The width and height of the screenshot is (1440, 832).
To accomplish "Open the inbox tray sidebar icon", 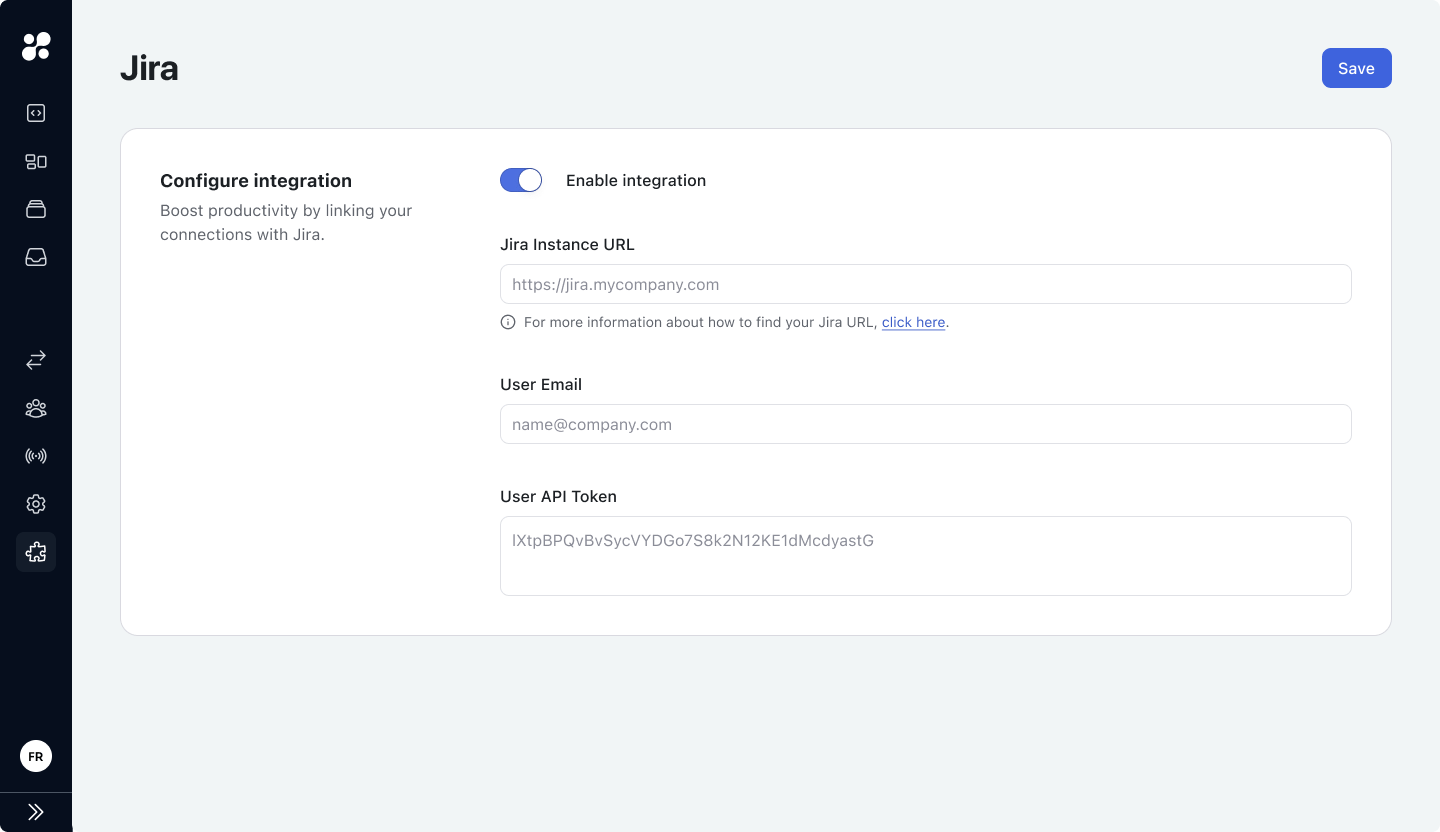I will tap(36, 257).
